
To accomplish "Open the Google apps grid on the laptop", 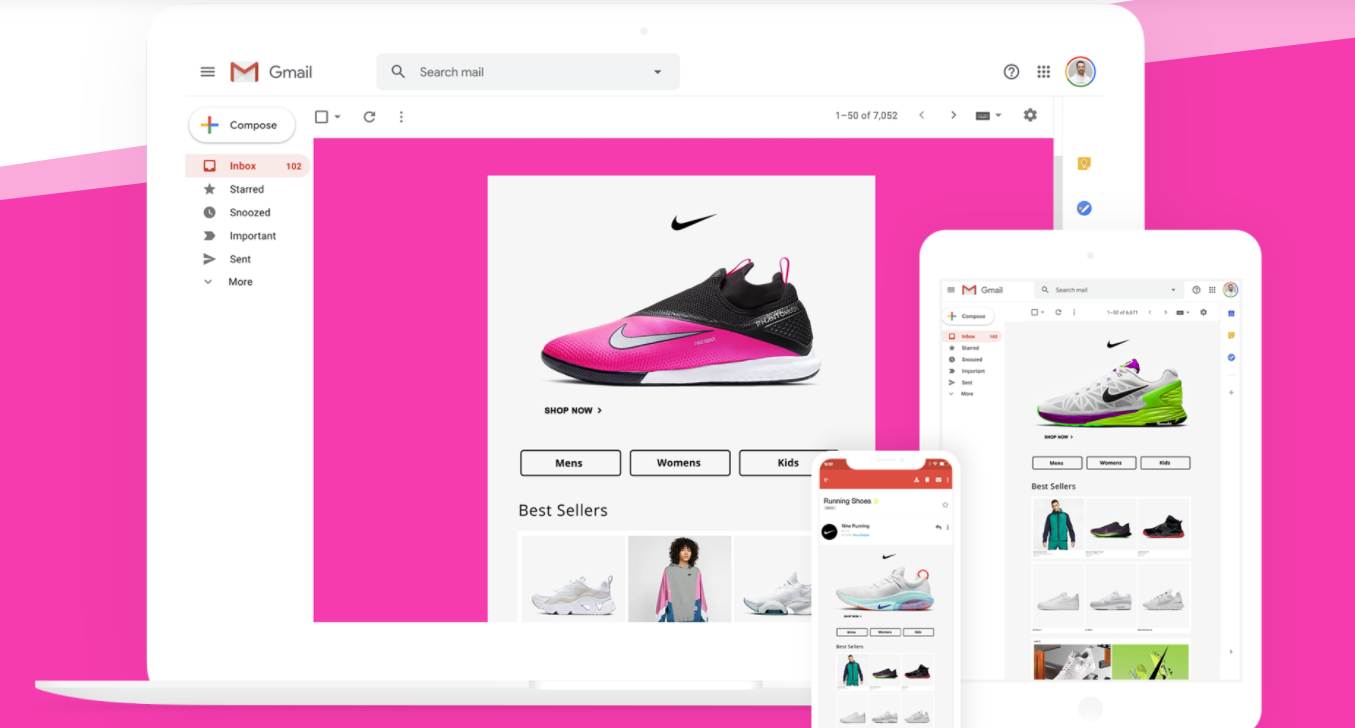I will [1044, 72].
